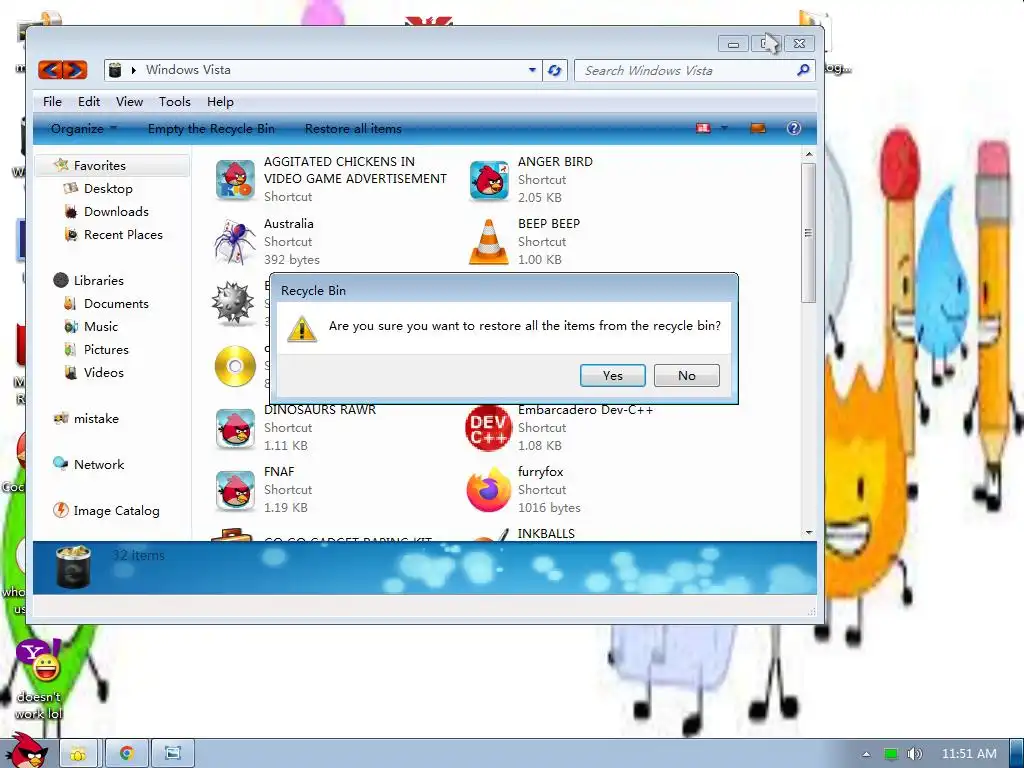The height and width of the screenshot is (768, 1024).
Task: Open Downloads in the navigation pane
Action: coord(116,211)
